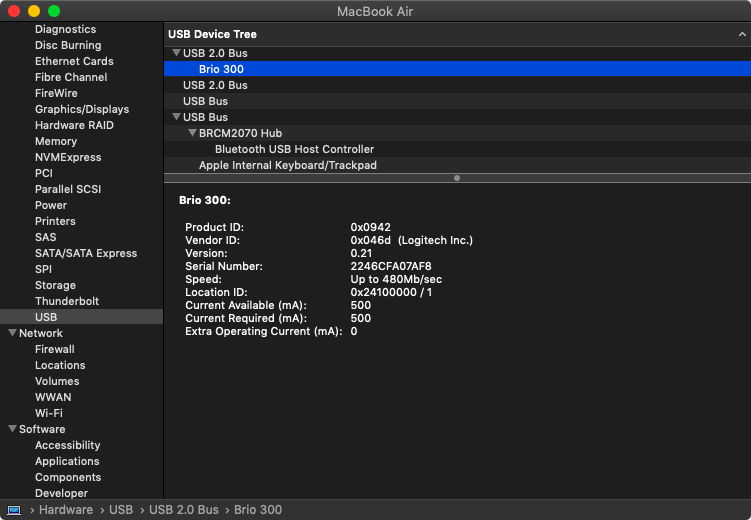Click the serial number 2246CFA07AF8
This screenshot has height=520, width=751.
[391, 266]
